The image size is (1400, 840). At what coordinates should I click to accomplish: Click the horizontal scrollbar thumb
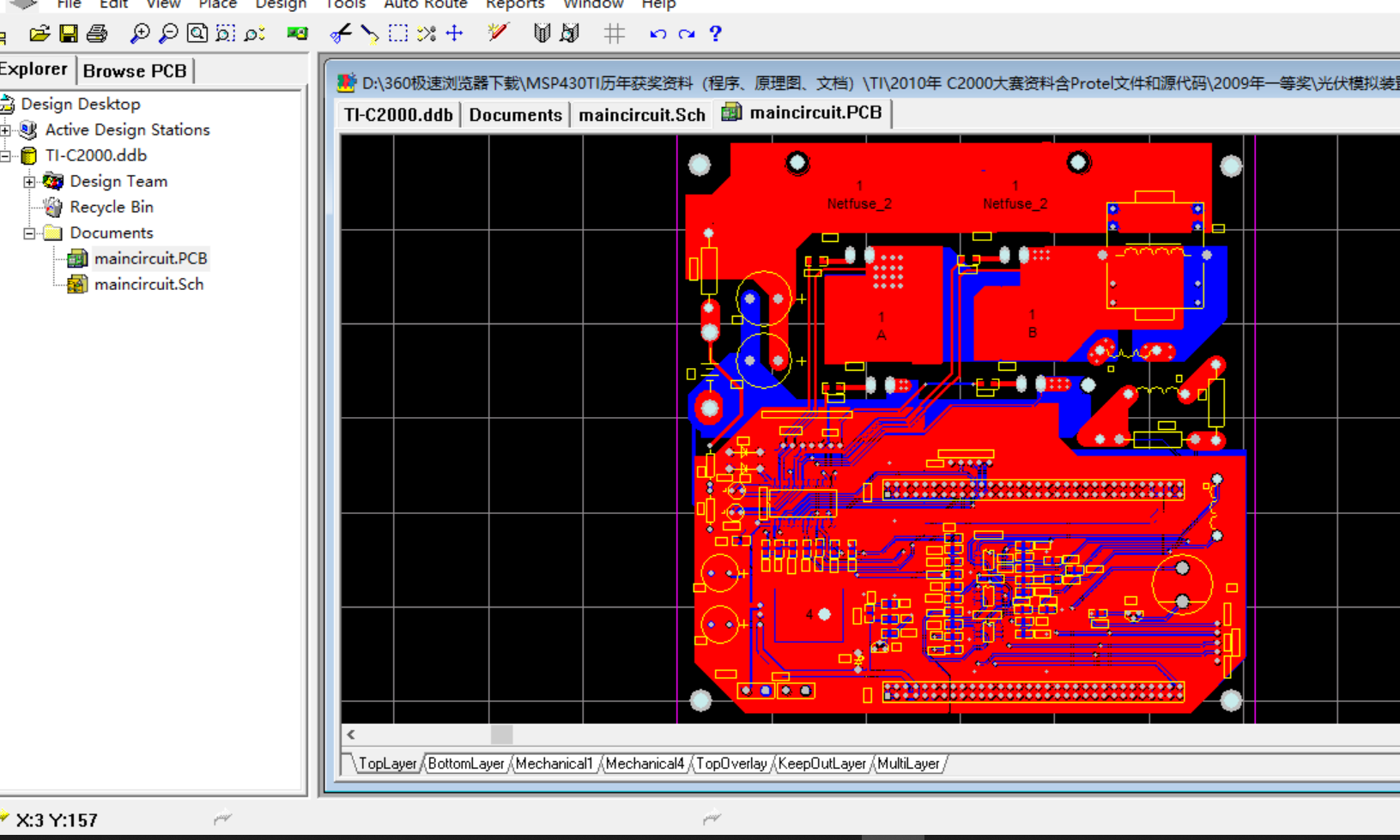502,734
